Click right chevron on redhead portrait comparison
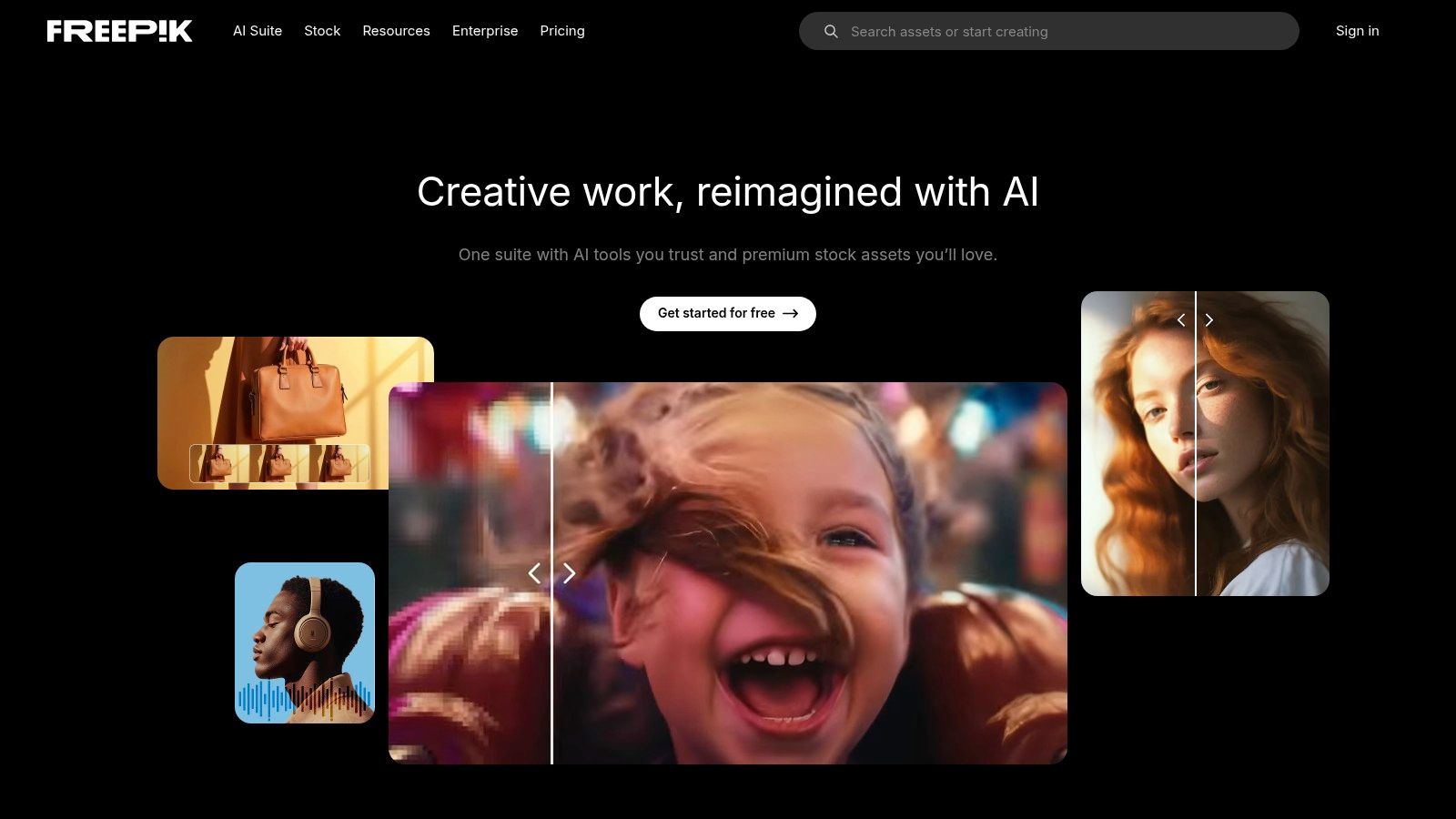The width and height of the screenshot is (1456, 819). (x=1209, y=320)
